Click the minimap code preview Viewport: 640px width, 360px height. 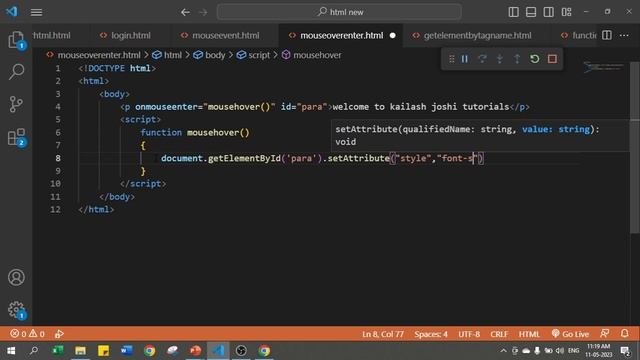coord(603,67)
